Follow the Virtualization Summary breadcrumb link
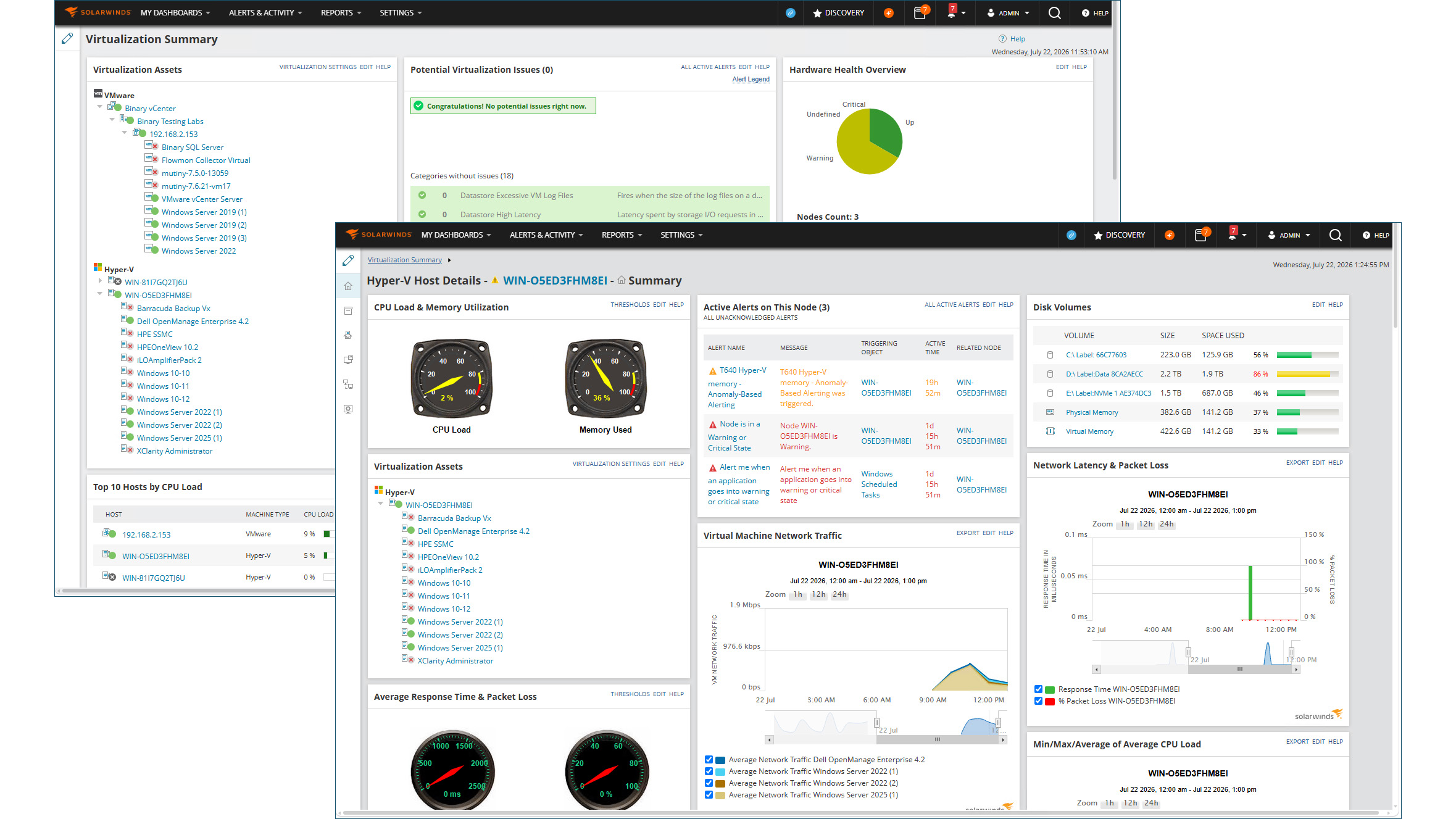 coord(405,260)
